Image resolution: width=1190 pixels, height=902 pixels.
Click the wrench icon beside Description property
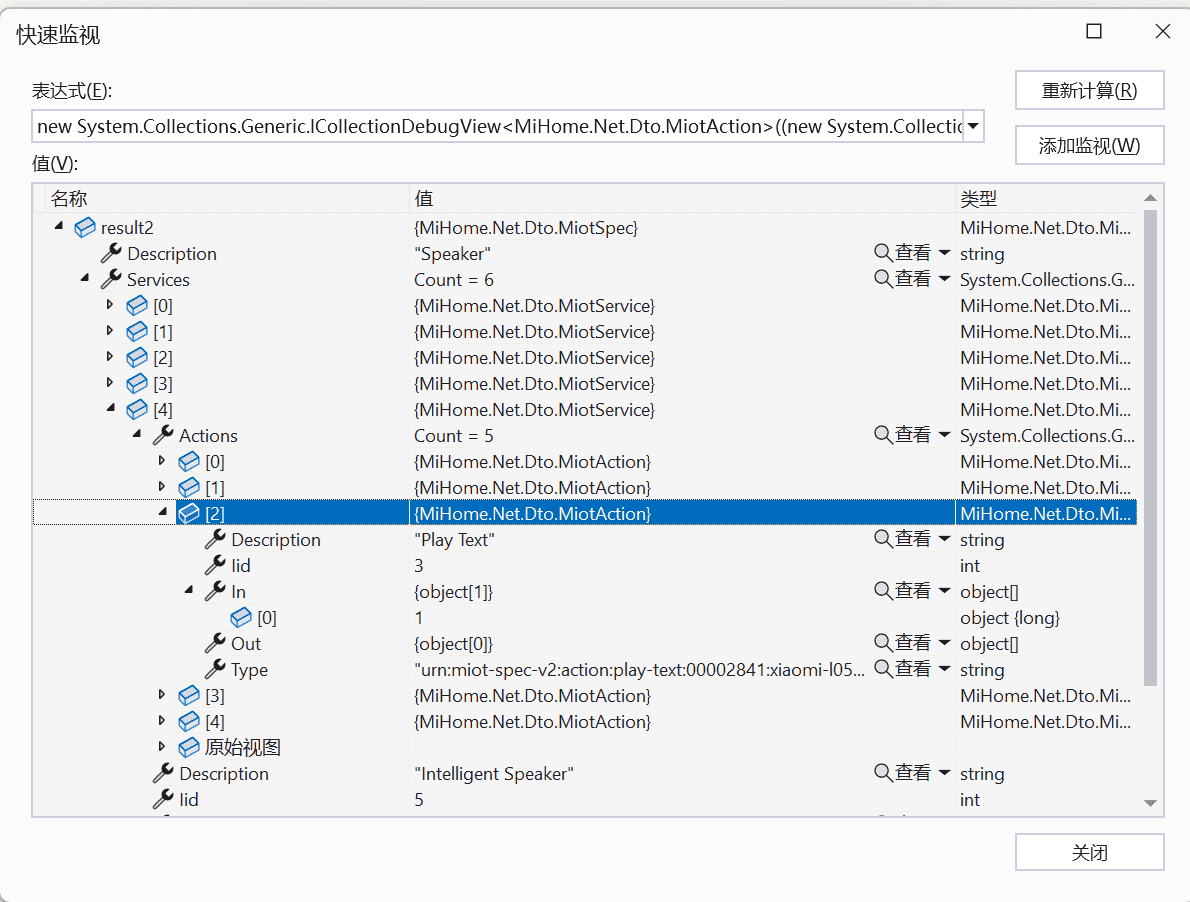tap(110, 253)
